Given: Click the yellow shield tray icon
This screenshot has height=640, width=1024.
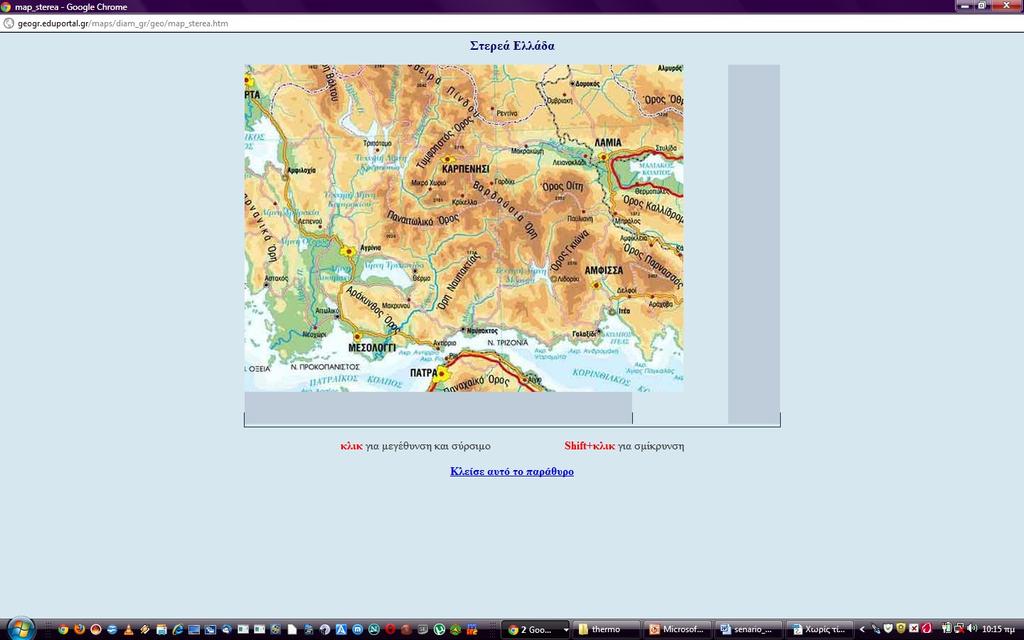Looking at the screenshot, I should tap(901, 629).
